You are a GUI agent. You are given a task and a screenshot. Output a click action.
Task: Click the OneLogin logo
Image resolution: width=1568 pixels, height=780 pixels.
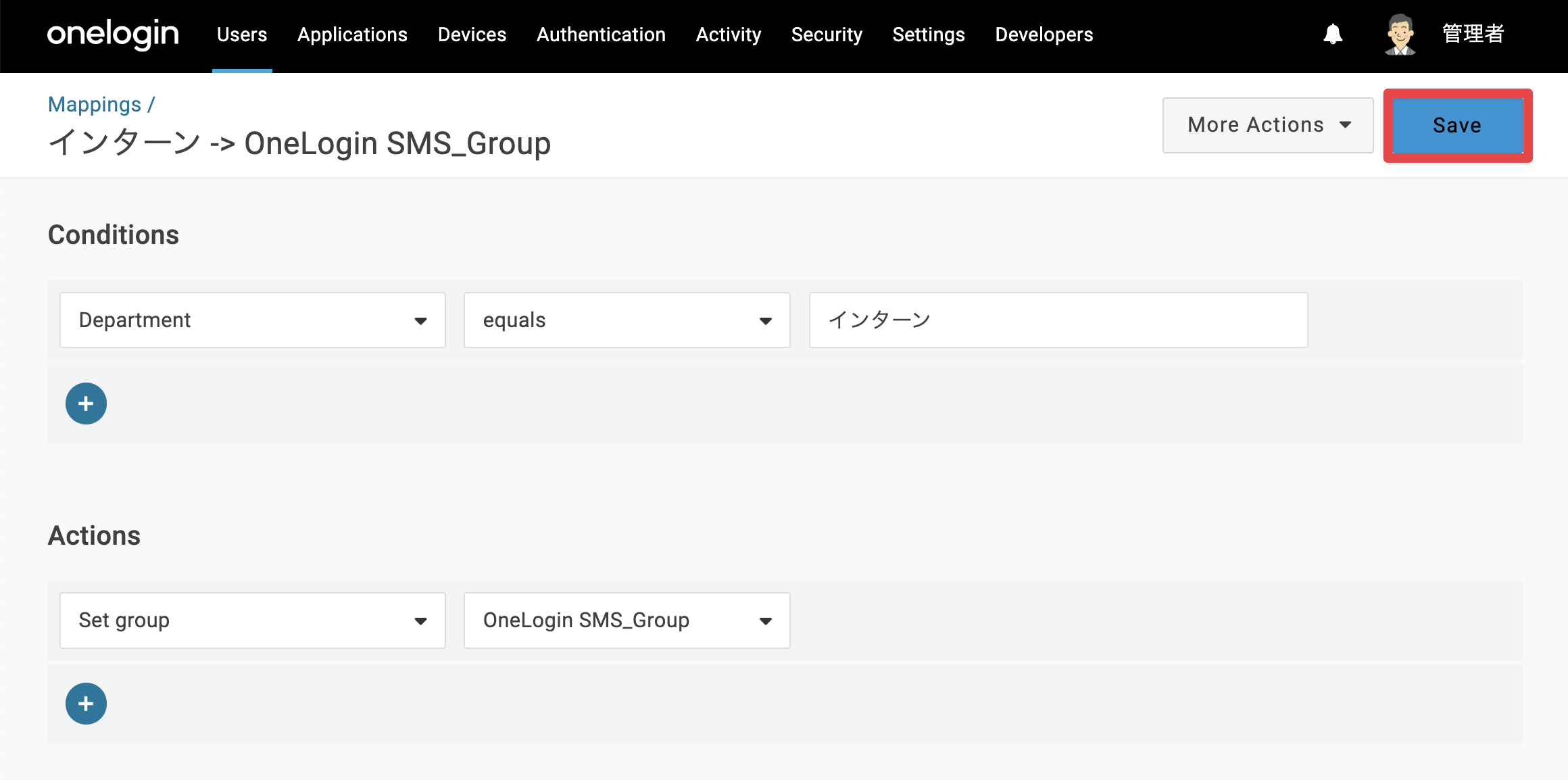point(113,34)
